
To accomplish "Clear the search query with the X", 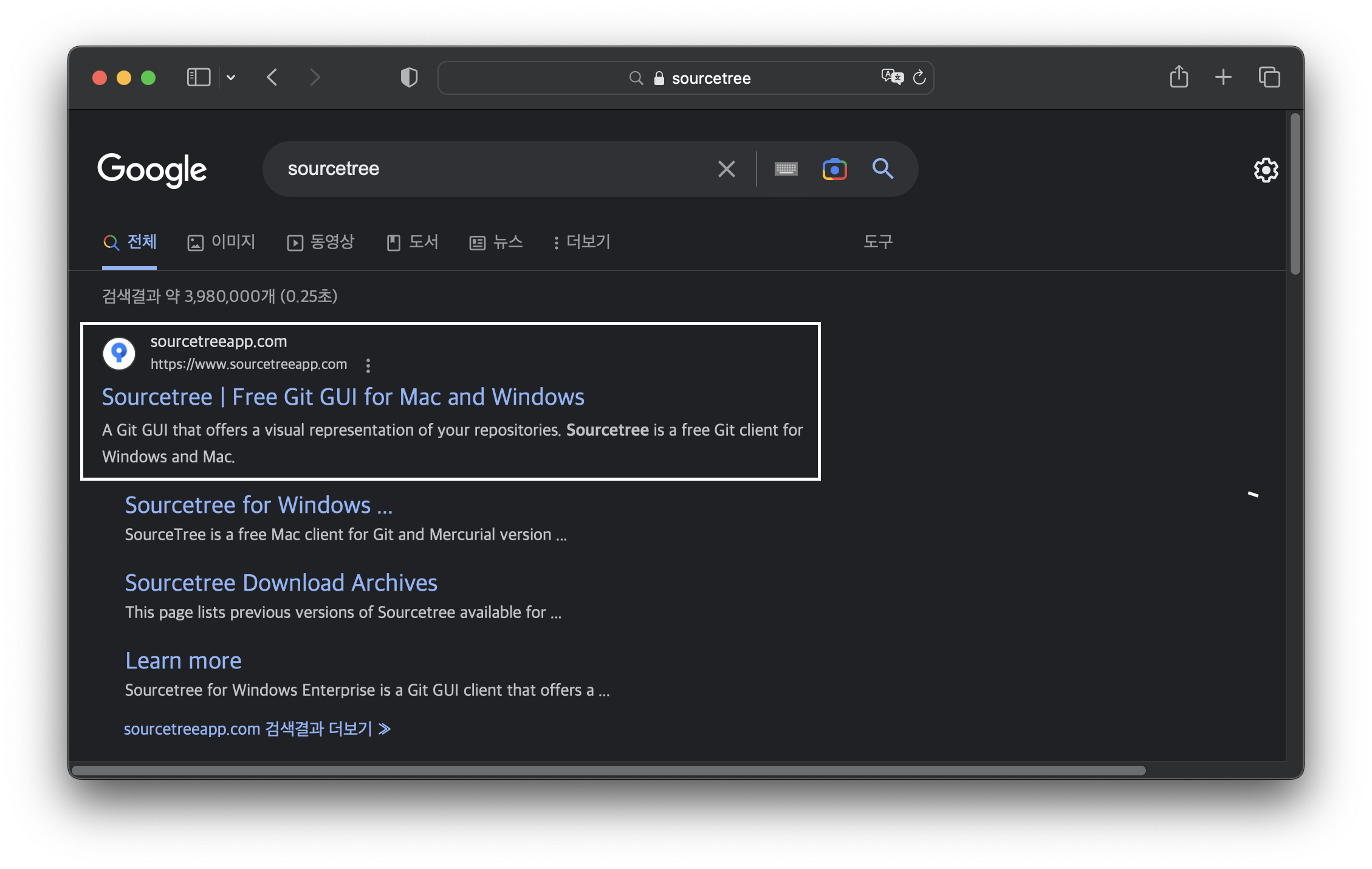I will [x=727, y=169].
